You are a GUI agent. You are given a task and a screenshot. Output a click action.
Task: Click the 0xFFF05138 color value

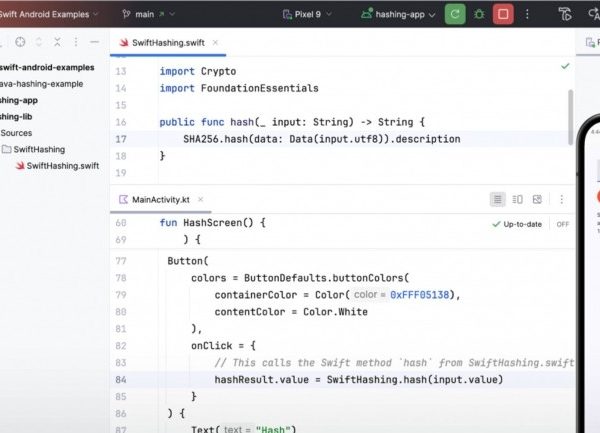(x=419, y=295)
